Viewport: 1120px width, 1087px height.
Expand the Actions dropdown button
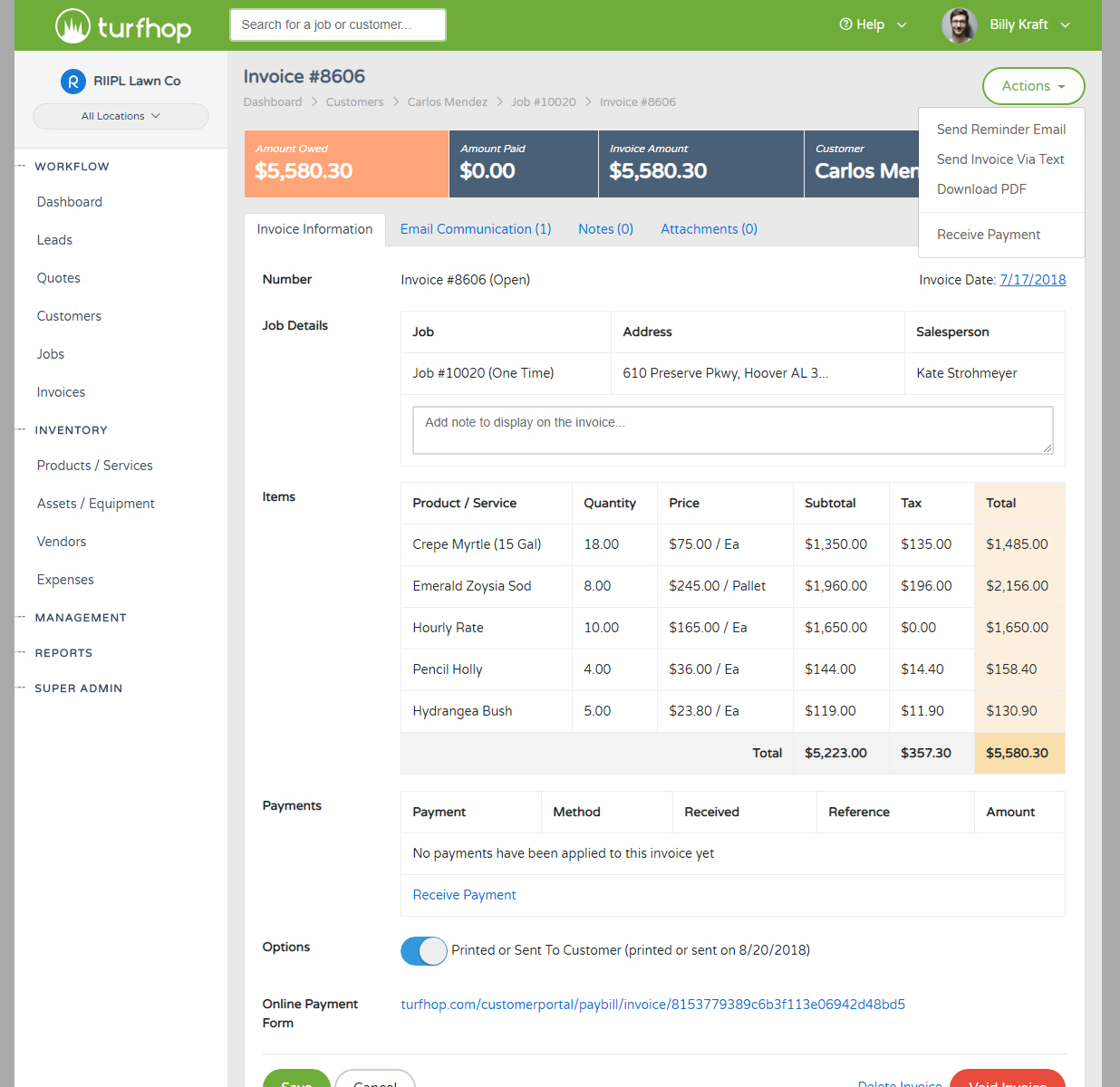(x=1033, y=85)
